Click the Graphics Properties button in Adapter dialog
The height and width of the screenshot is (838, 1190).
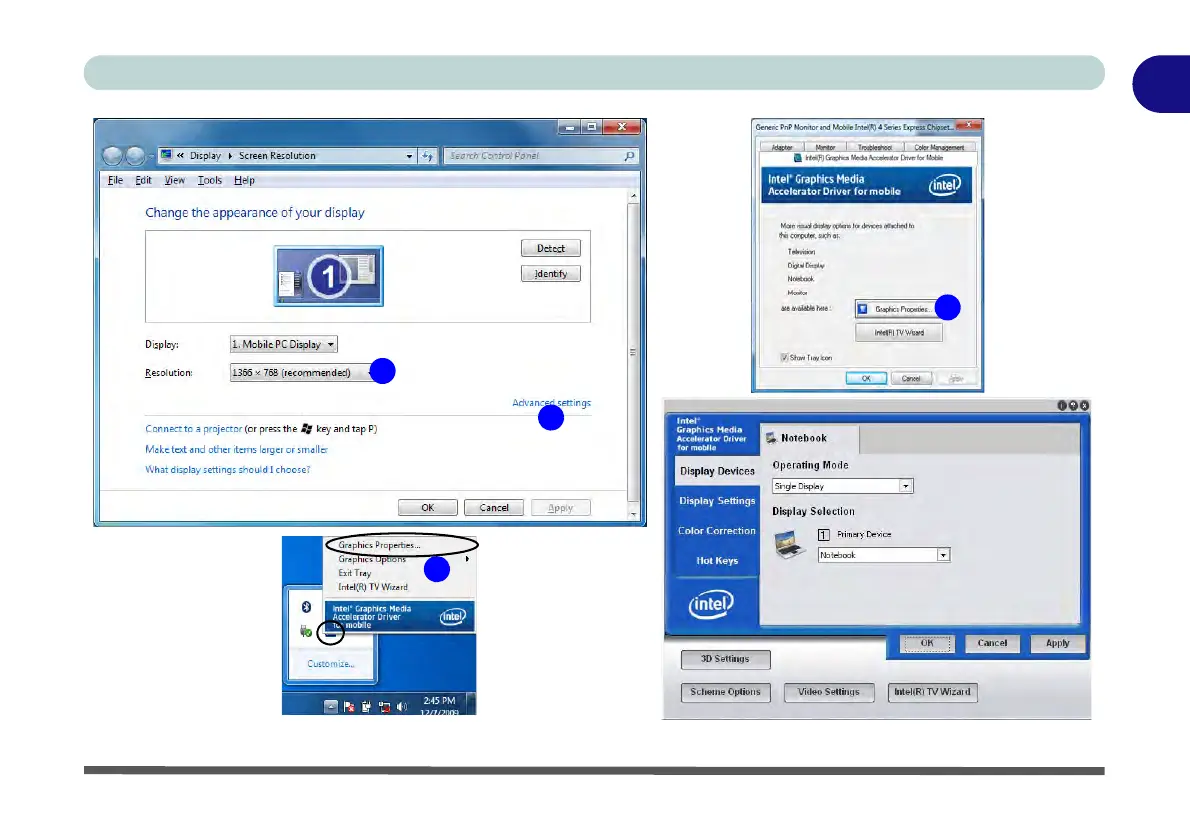tap(900, 310)
